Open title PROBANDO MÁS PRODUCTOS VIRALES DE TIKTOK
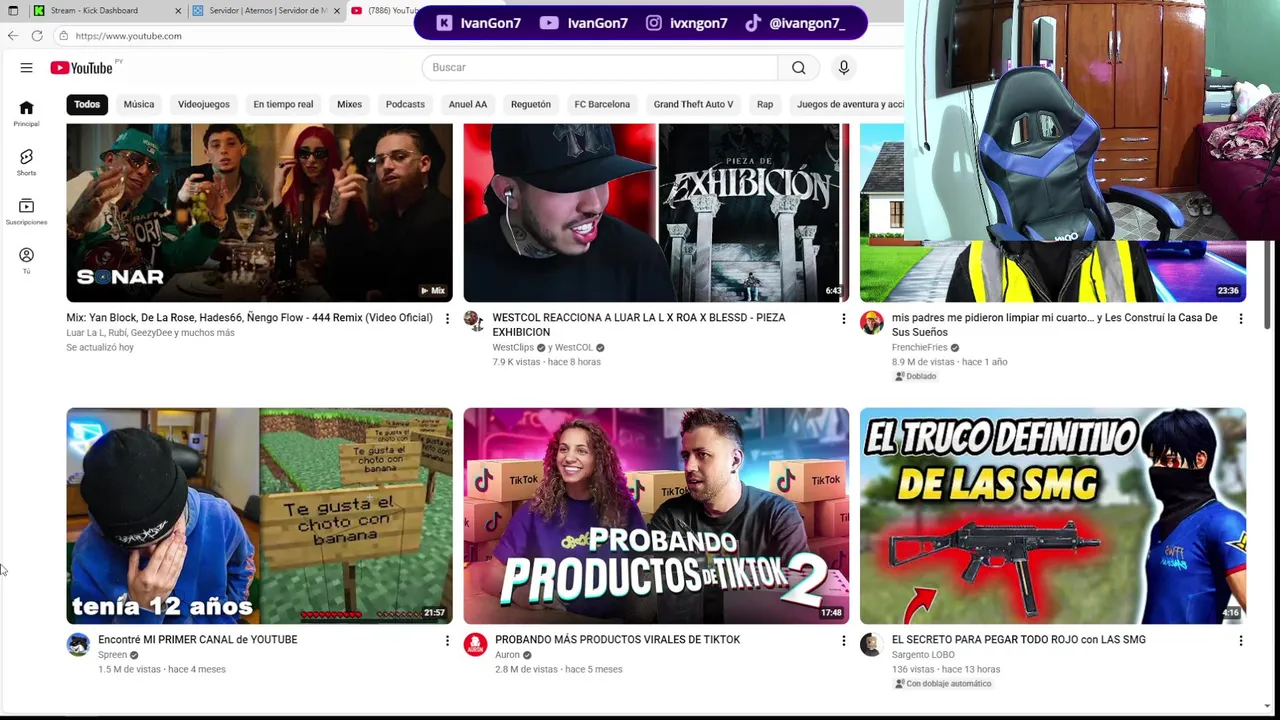Viewport: 1280px width, 720px height. tap(617, 640)
